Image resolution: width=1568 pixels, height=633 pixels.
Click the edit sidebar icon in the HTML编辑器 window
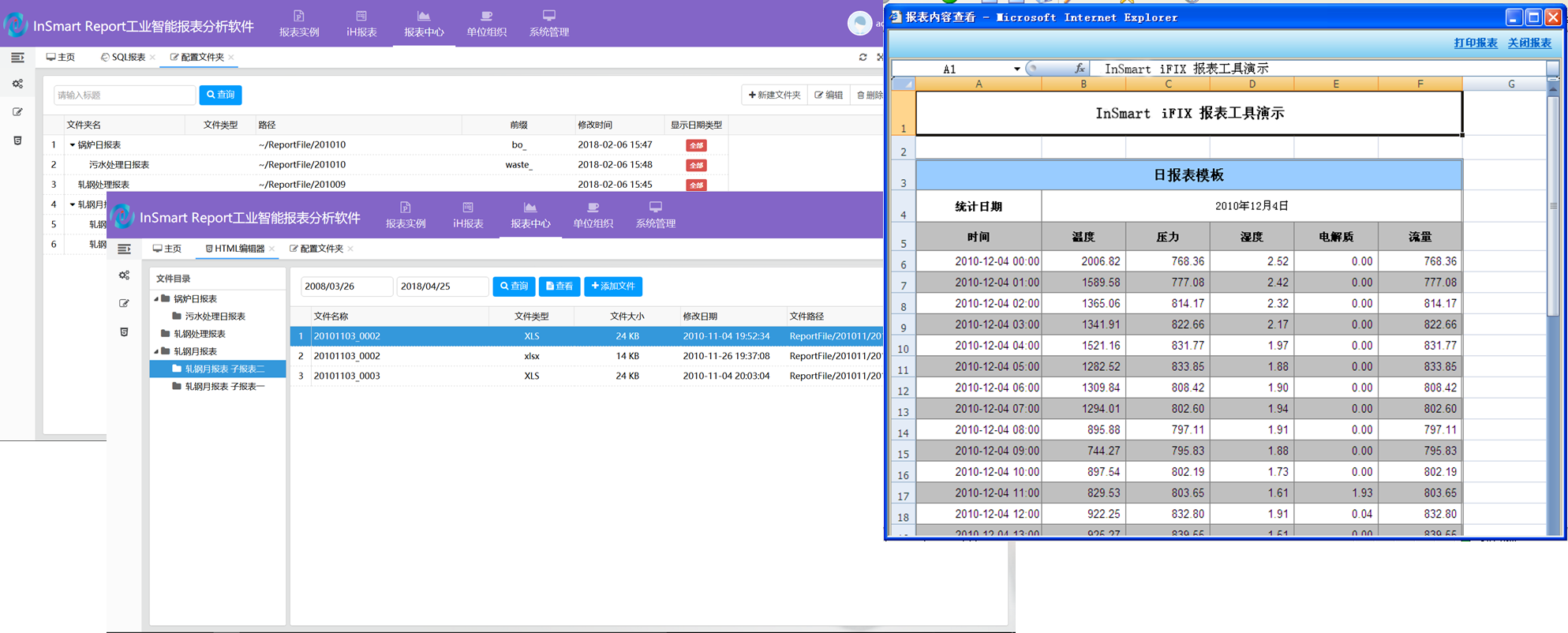click(124, 303)
